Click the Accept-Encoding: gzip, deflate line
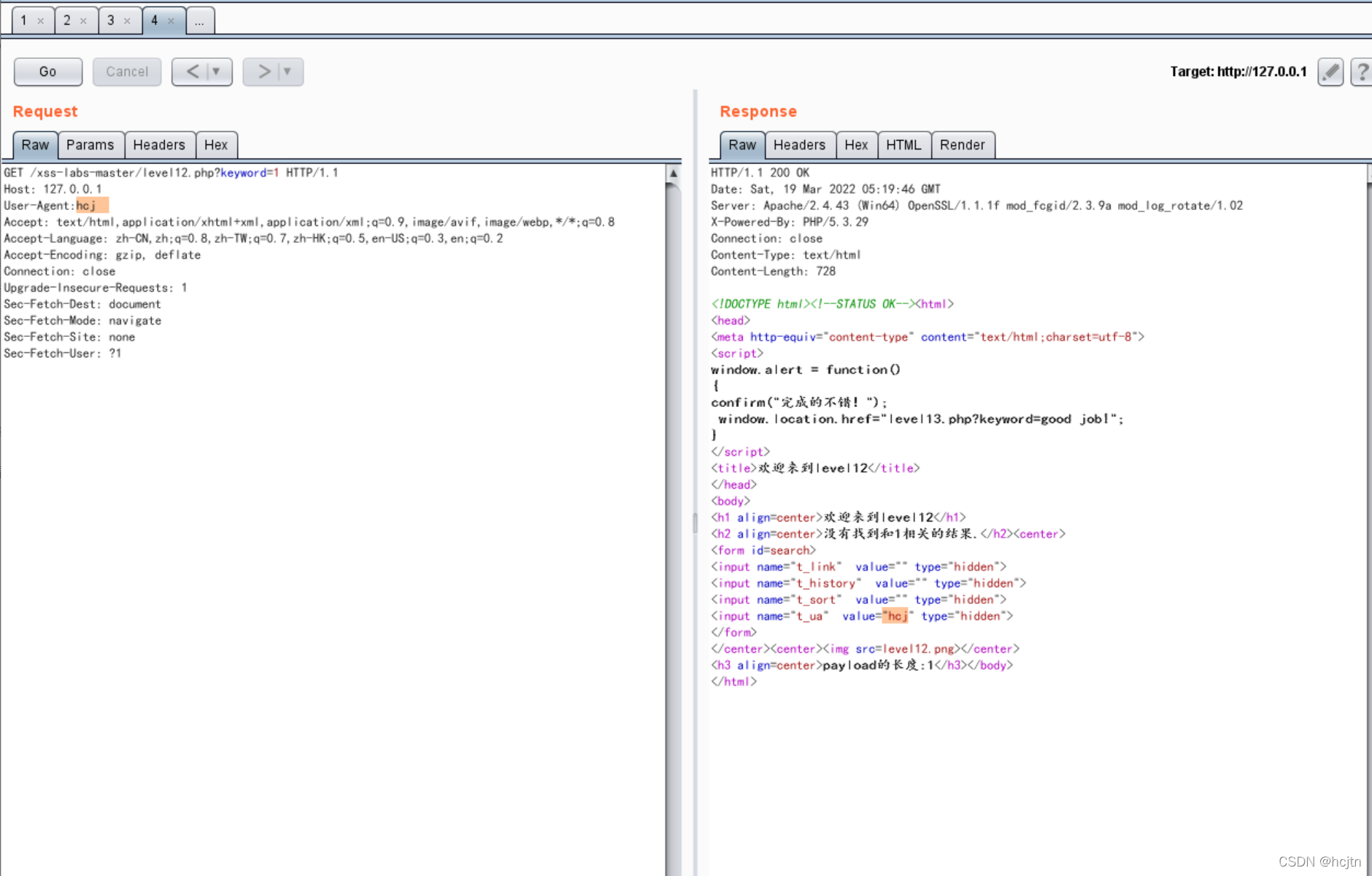Image resolution: width=1372 pixels, height=876 pixels. point(102,255)
